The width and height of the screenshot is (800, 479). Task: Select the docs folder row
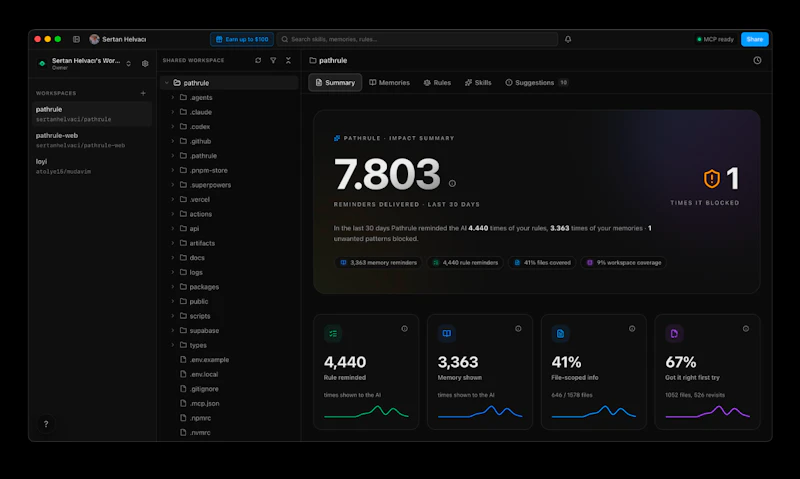click(x=229, y=258)
